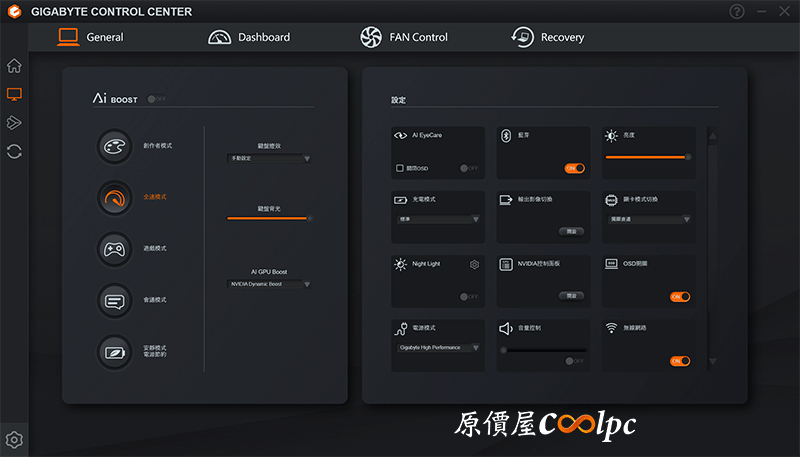Open the GPU mode switch dropdown
This screenshot has width=800, height=457.
click(649, 219)
